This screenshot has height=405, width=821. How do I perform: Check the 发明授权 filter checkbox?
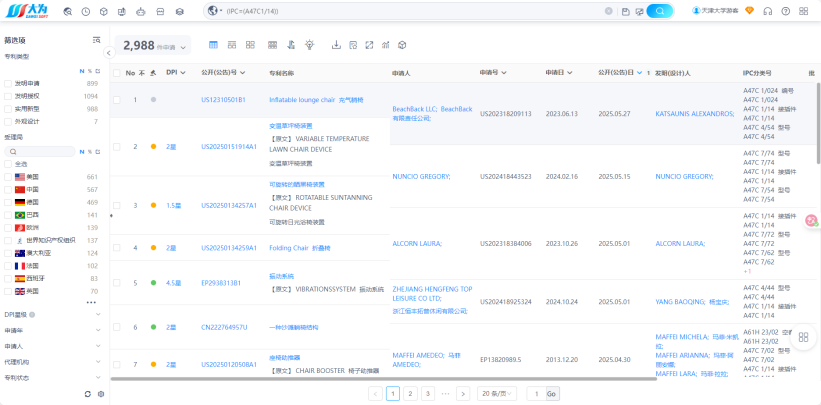tap(8, 96)
